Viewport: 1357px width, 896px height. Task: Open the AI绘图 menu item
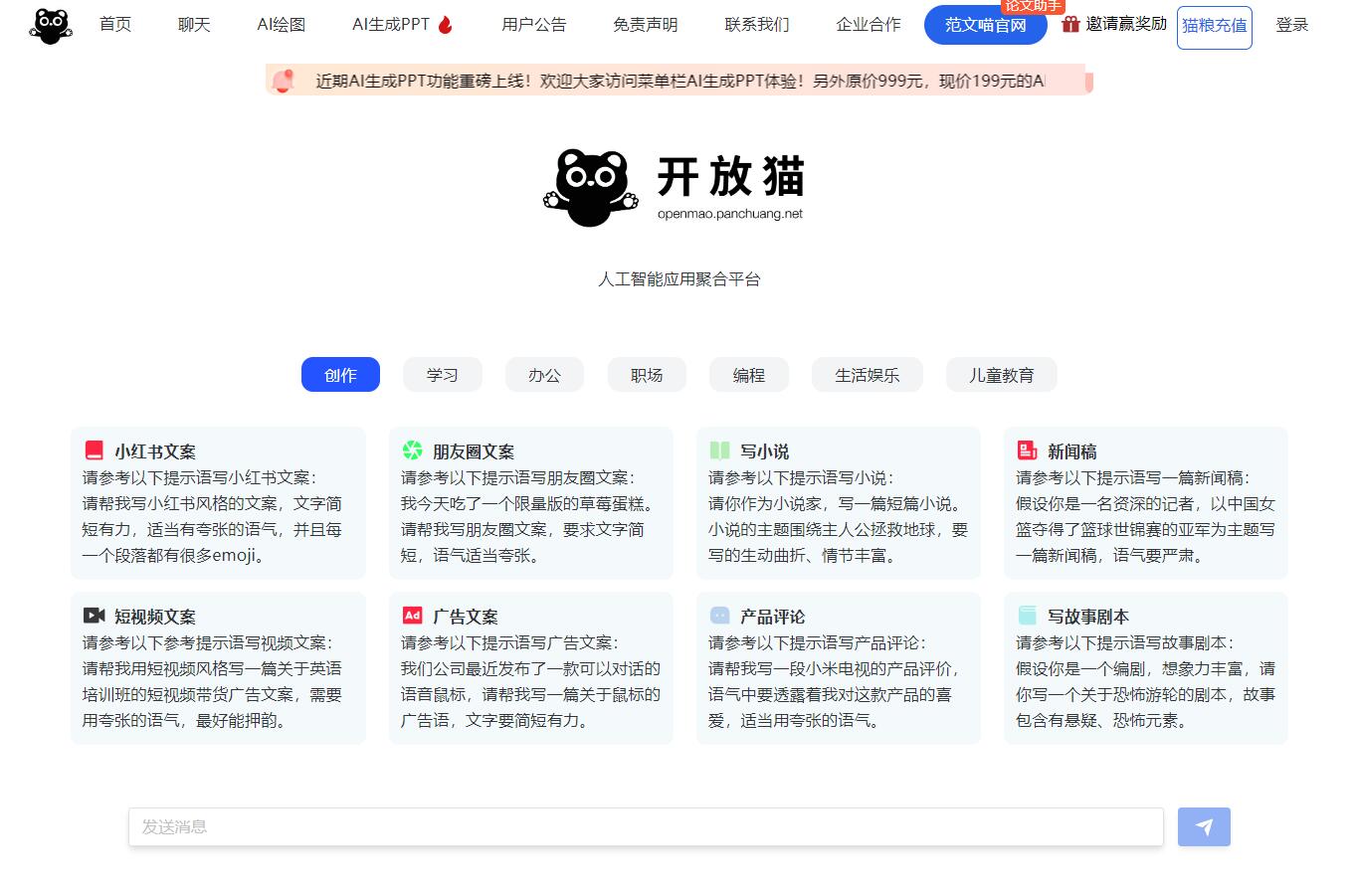(282, 25)
